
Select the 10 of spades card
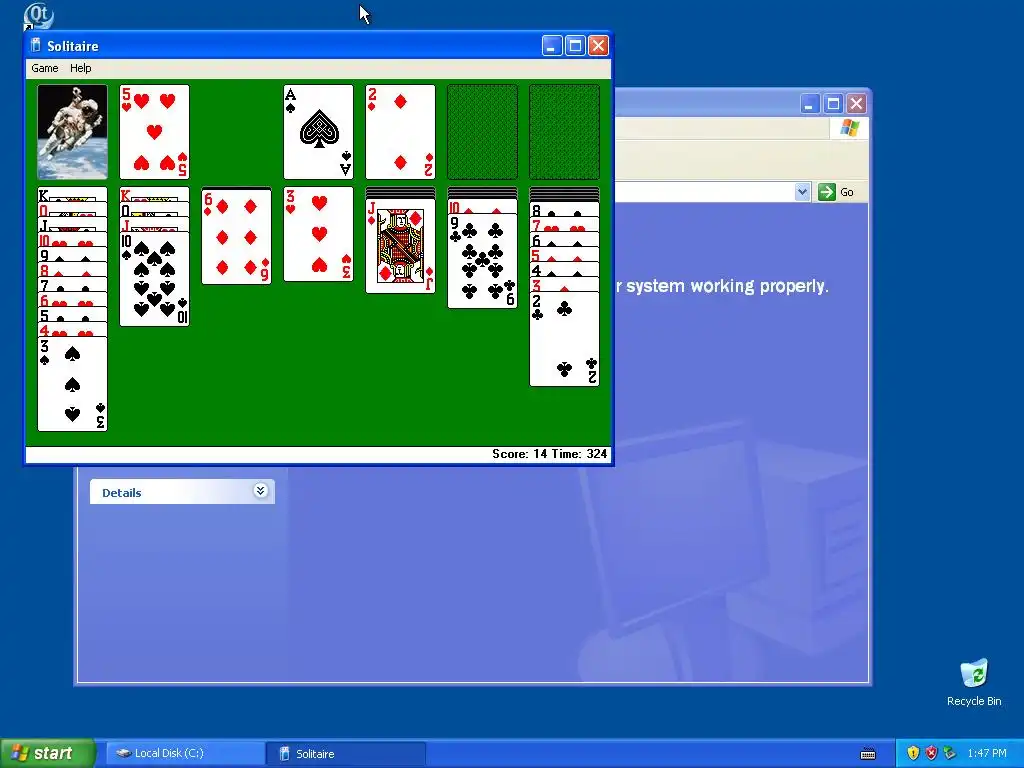tap(155, 279)
